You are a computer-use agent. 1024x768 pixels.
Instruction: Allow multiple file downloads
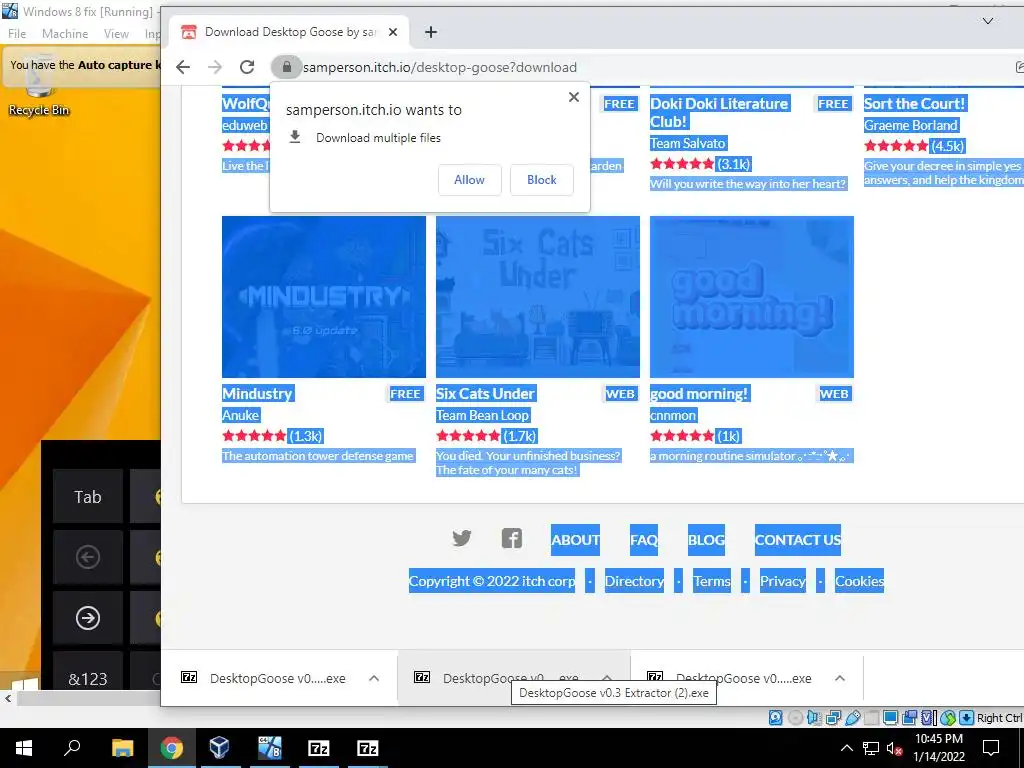point(469,180)
